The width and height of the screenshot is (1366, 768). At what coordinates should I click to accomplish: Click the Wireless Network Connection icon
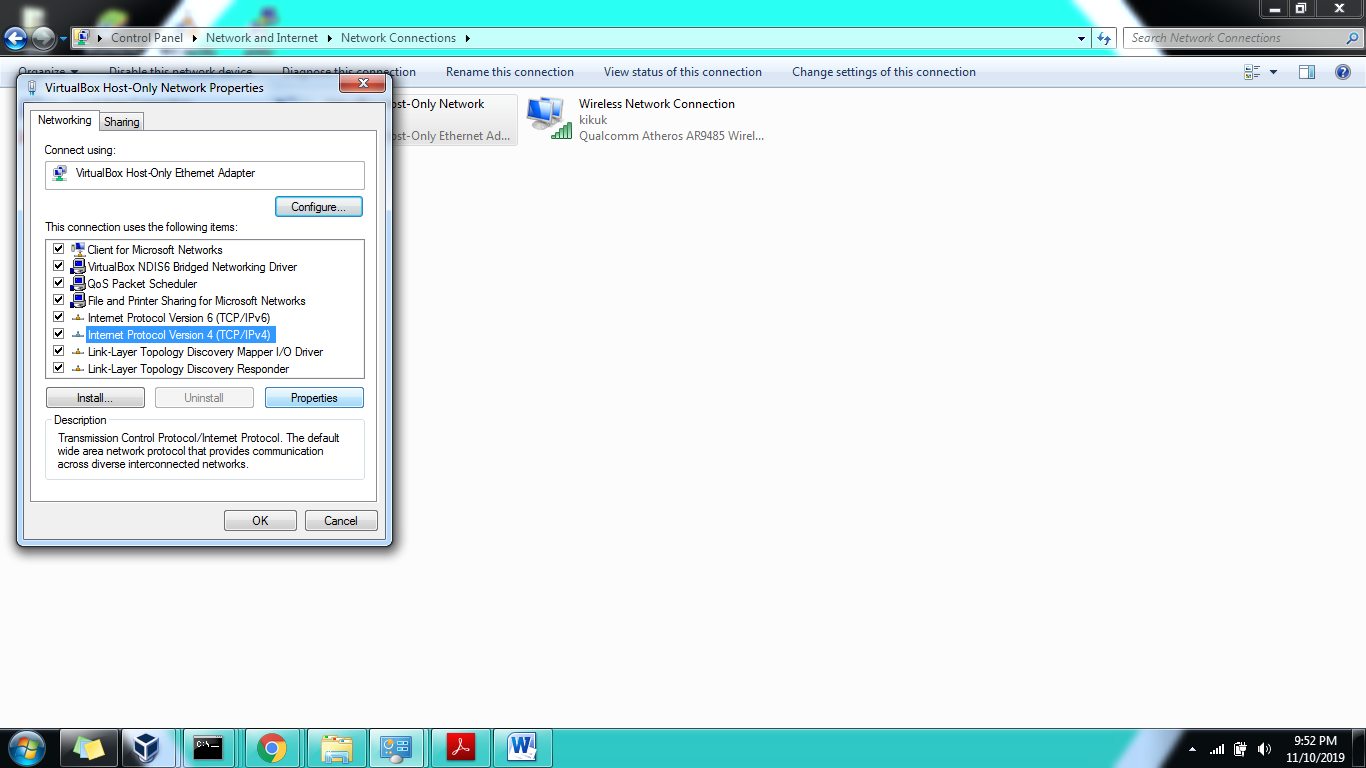click(548, 119)
